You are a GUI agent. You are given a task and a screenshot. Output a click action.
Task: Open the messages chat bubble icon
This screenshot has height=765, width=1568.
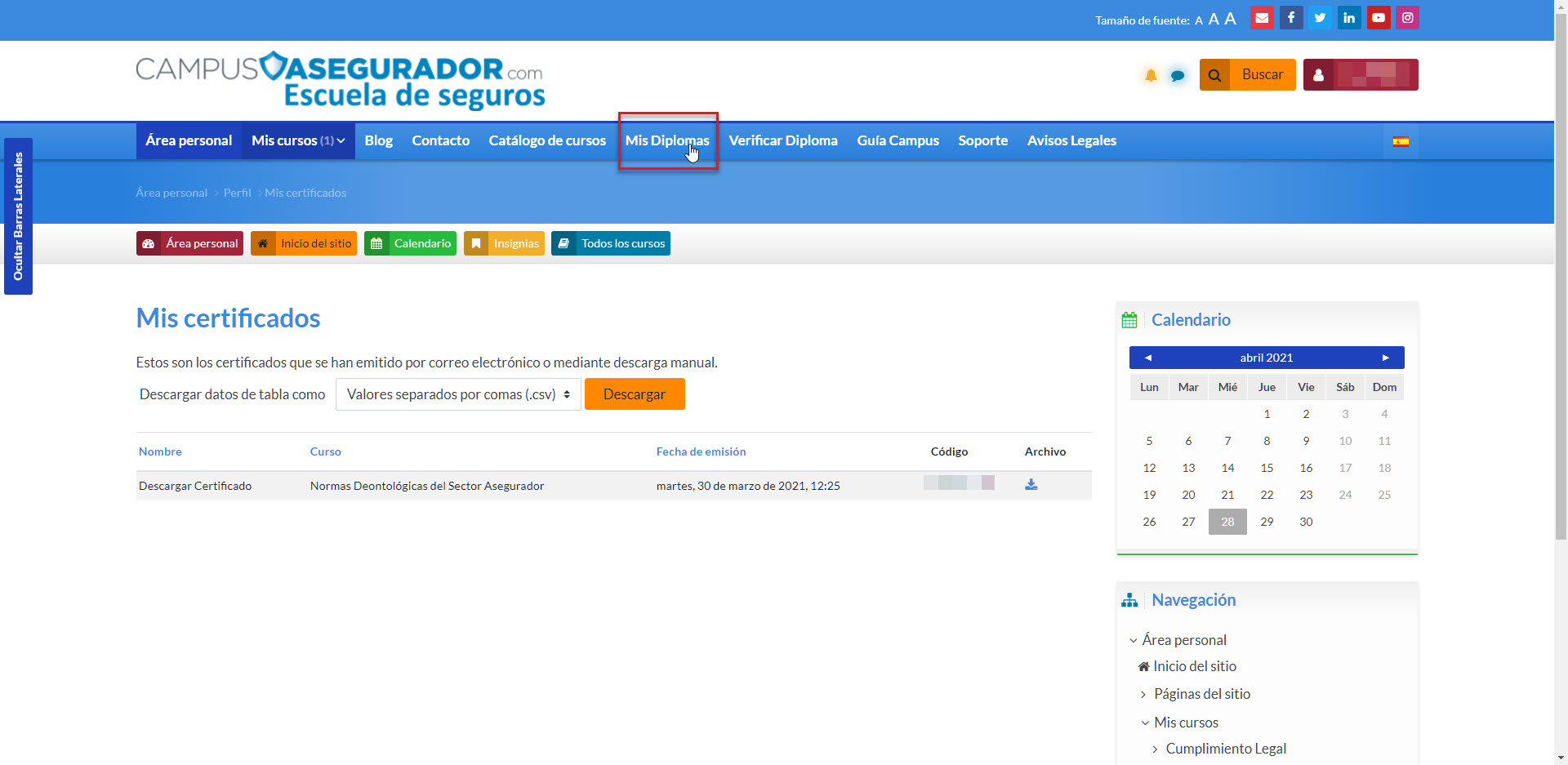pos(1178,76)
